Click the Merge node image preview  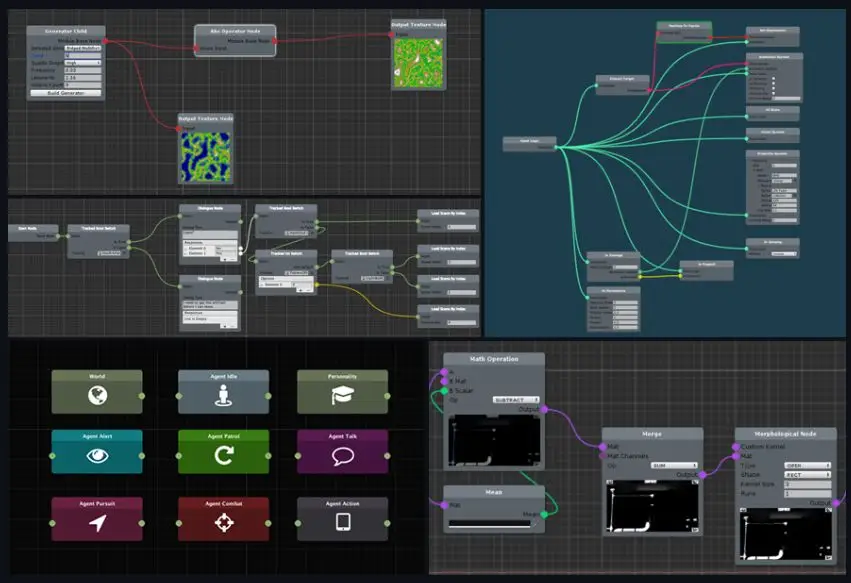coord(652,506)
